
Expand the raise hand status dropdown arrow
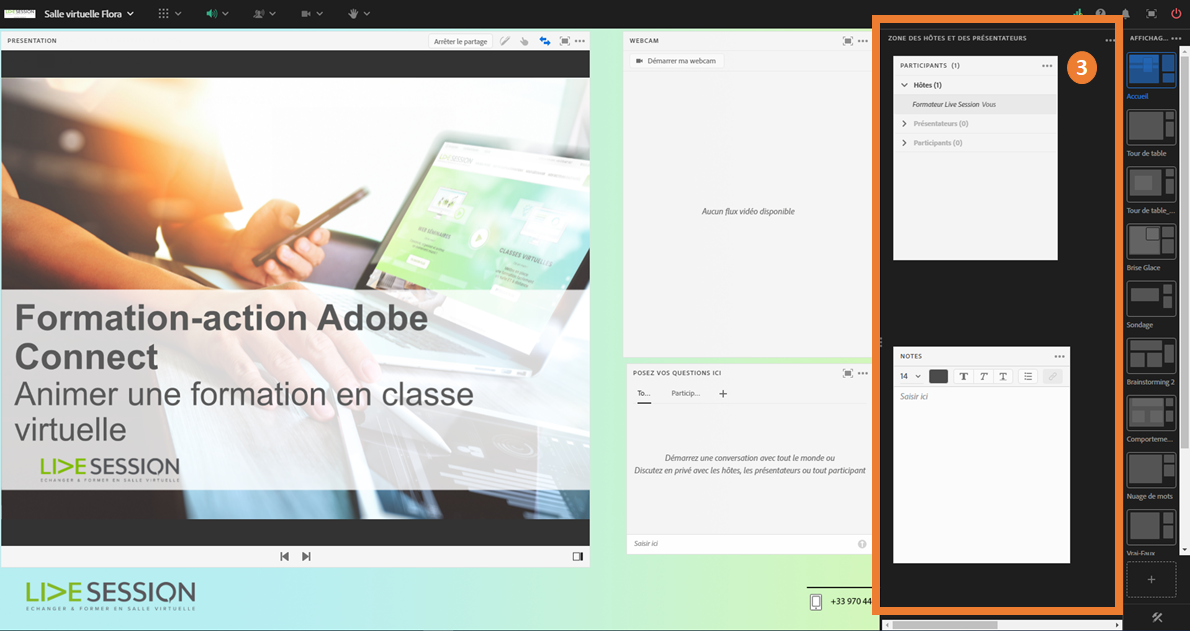pyautogui.click(x=367, y=14)
